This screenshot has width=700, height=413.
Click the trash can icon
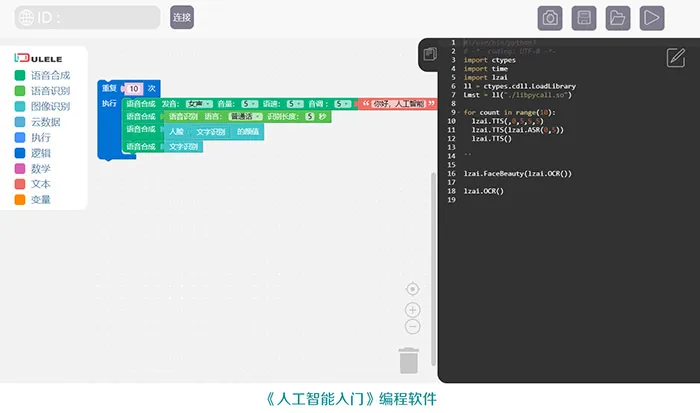click(408, 359)
